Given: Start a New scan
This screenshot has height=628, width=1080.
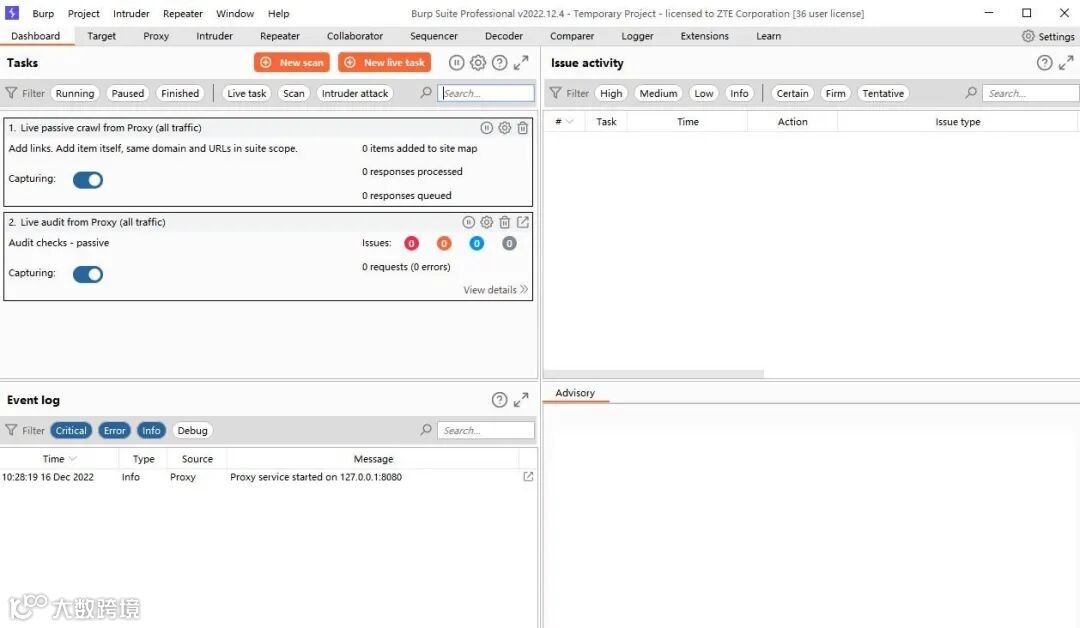Looking at the screenshot, I should [x=292, y=63].
